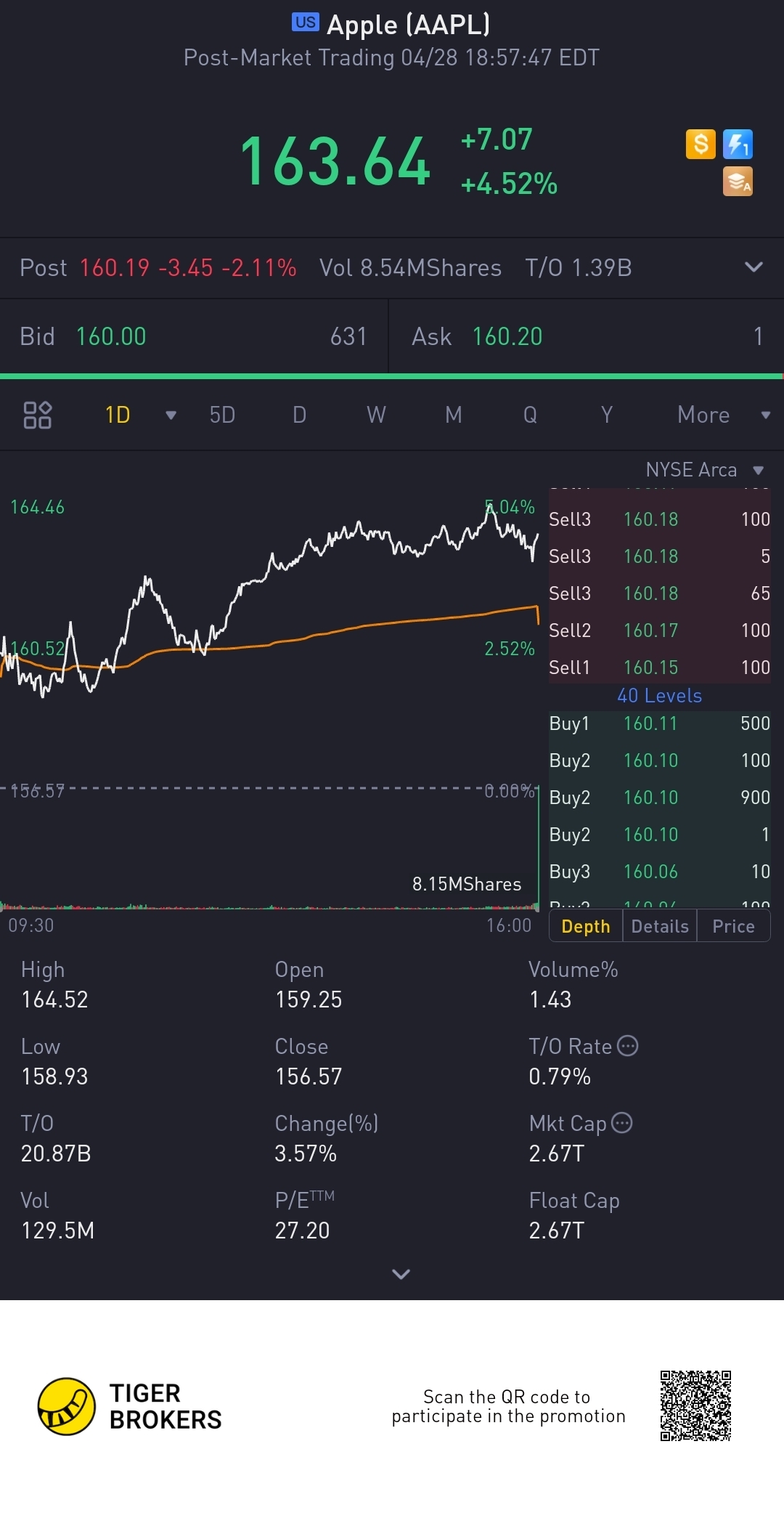
Task: Tap the T/O Rate info icon
Action: tap(627, 1046)
